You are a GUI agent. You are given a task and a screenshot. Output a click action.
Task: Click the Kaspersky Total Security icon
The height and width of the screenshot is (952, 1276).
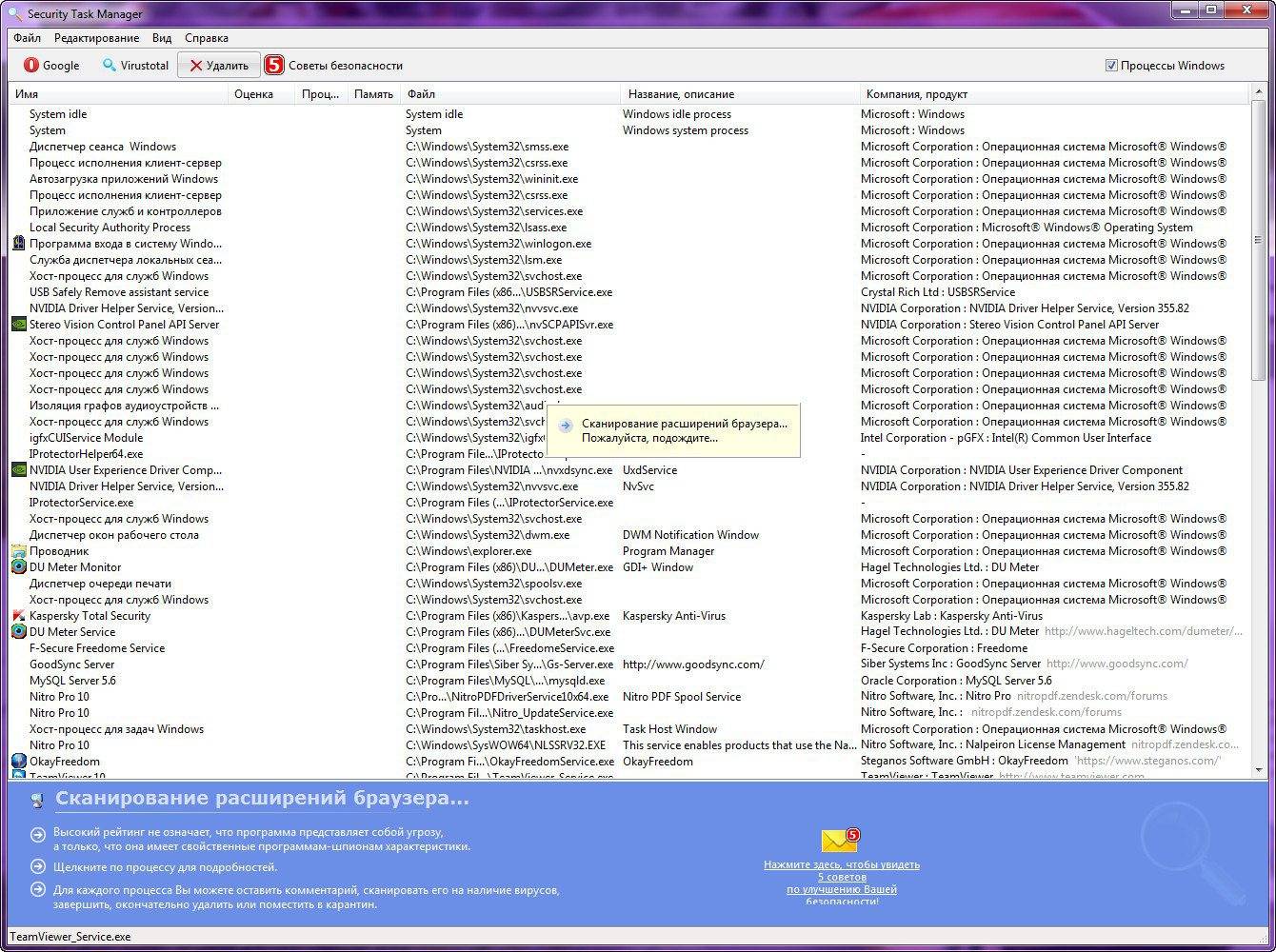tap(18, 616)
